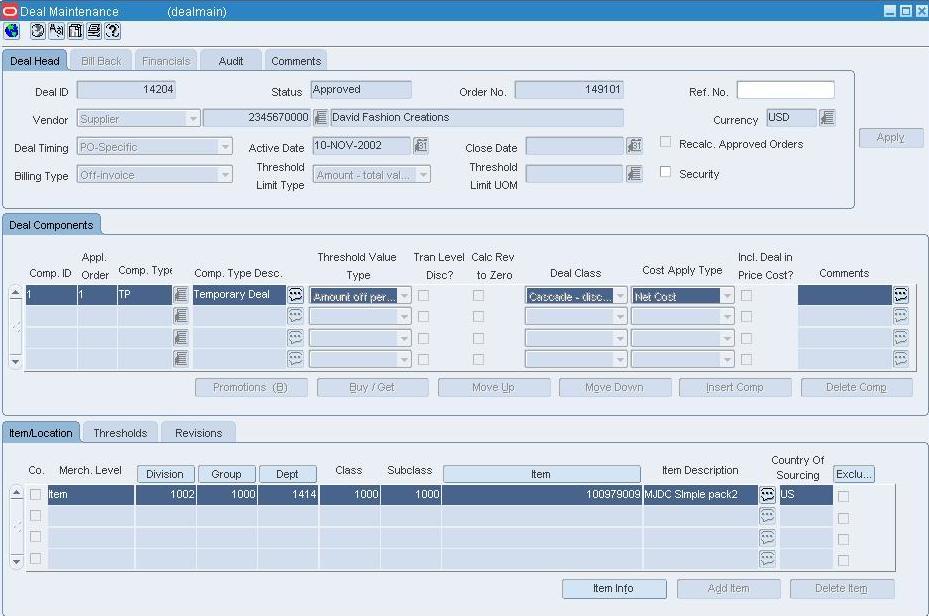Expand the Net Cost apply type dropdown

(x=727, y=296)
